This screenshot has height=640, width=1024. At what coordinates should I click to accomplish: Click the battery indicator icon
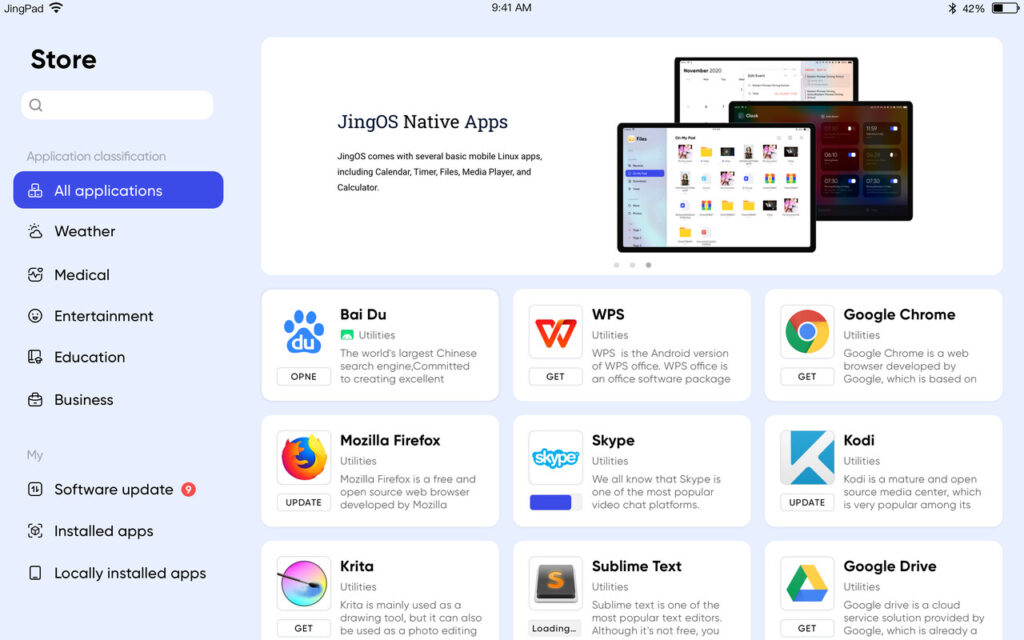(1004, 8)
